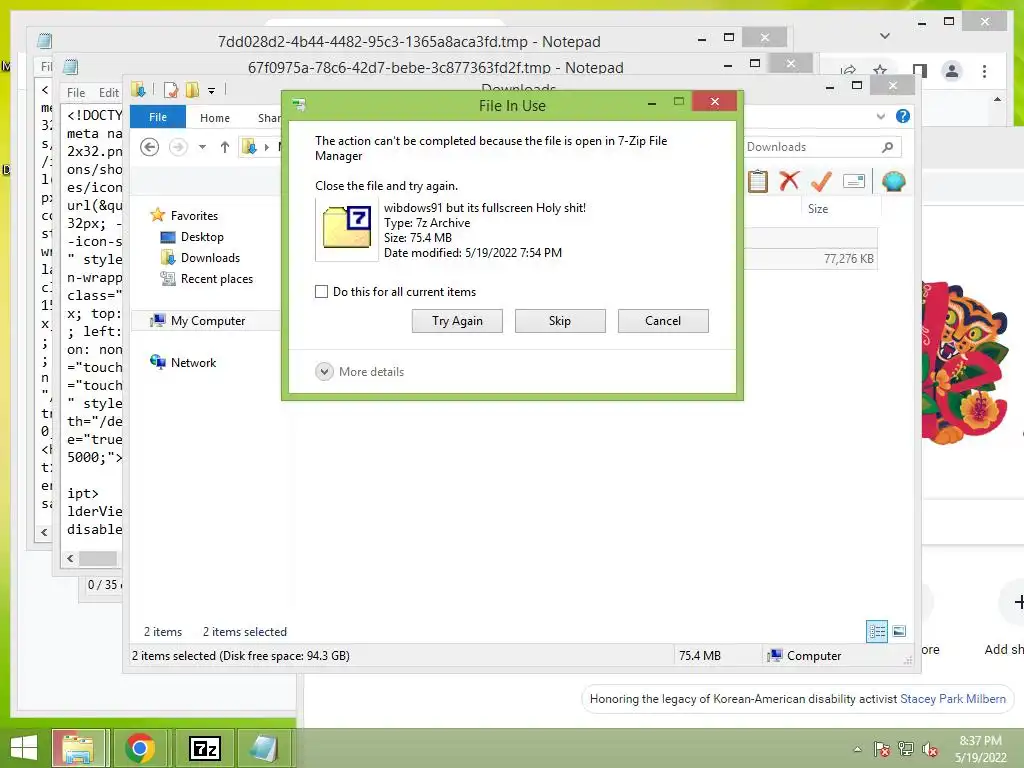Expand the explorer ribbon chevron
The width and height of the screenshot is (1024, 768).
[880, 116]
